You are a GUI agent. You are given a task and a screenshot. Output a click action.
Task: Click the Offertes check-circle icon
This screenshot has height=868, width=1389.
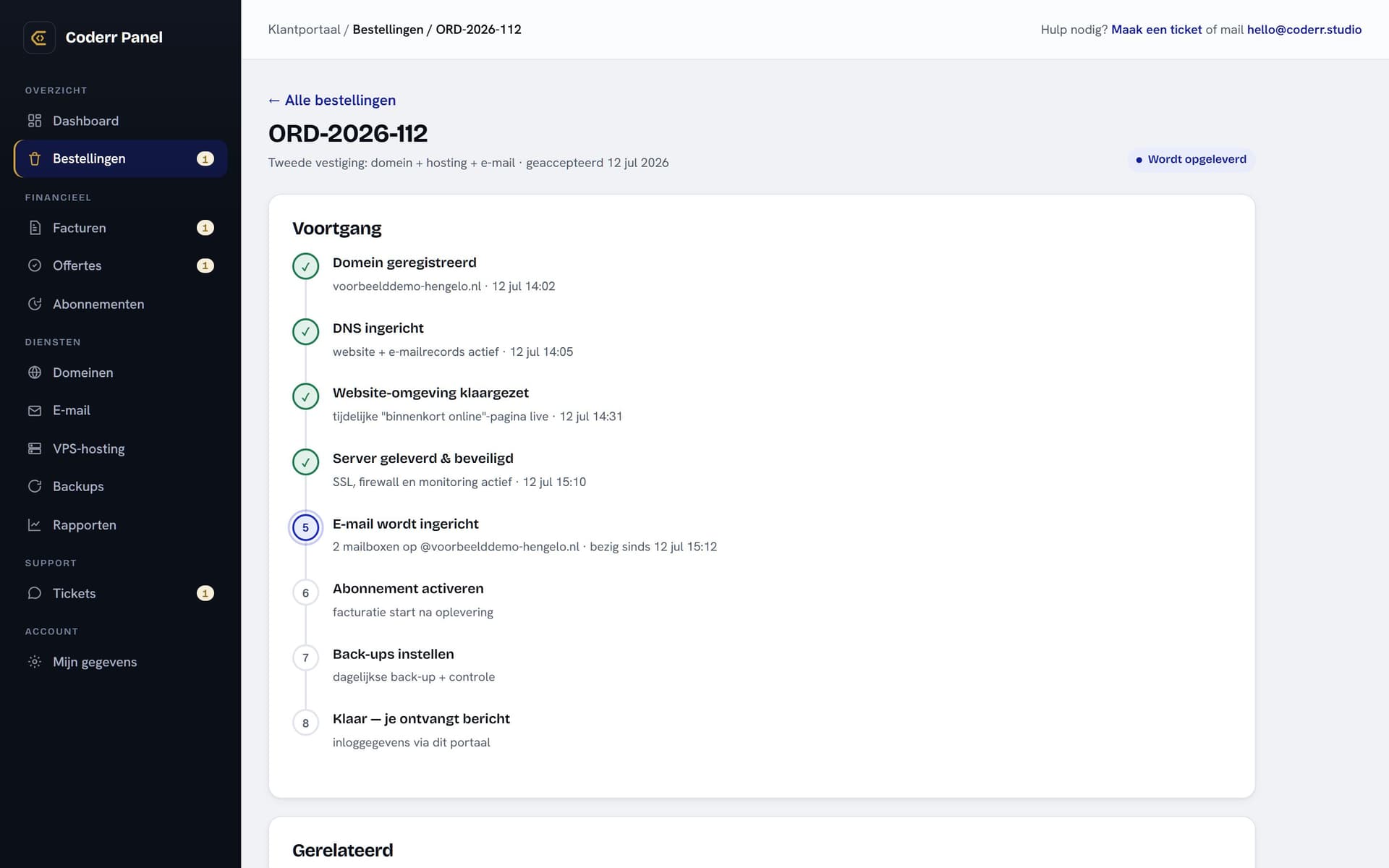(35, 265)
